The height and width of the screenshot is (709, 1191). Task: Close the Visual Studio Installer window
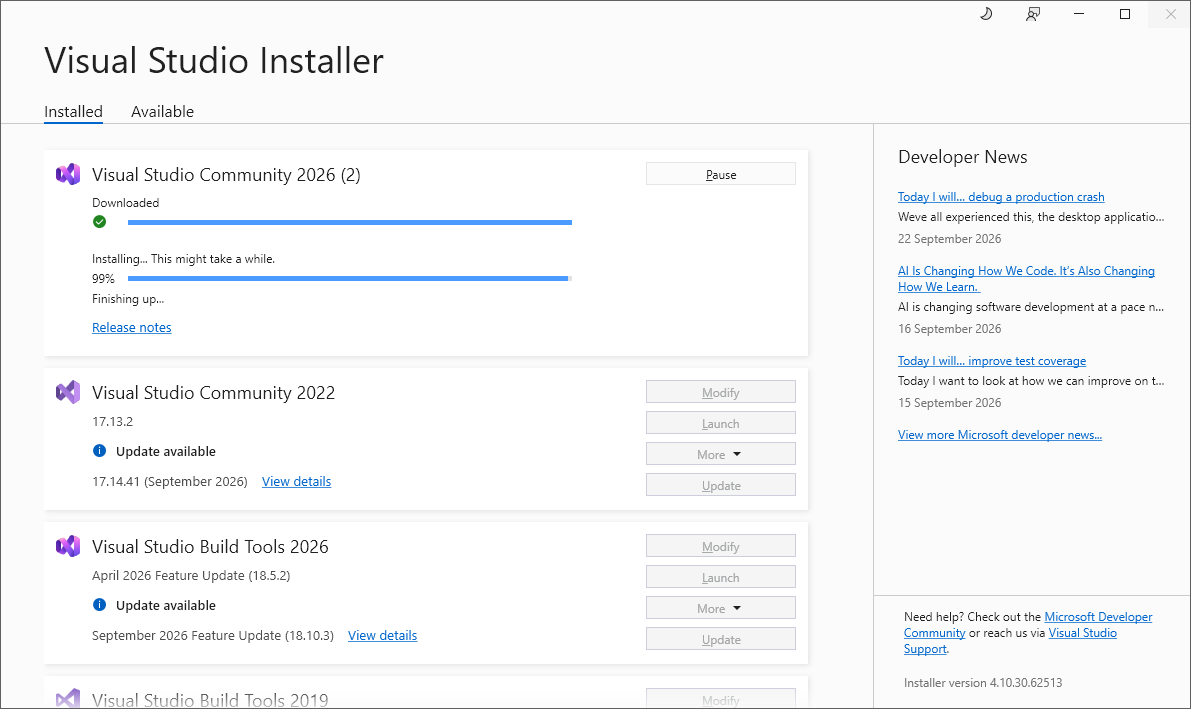(1170, 14)
